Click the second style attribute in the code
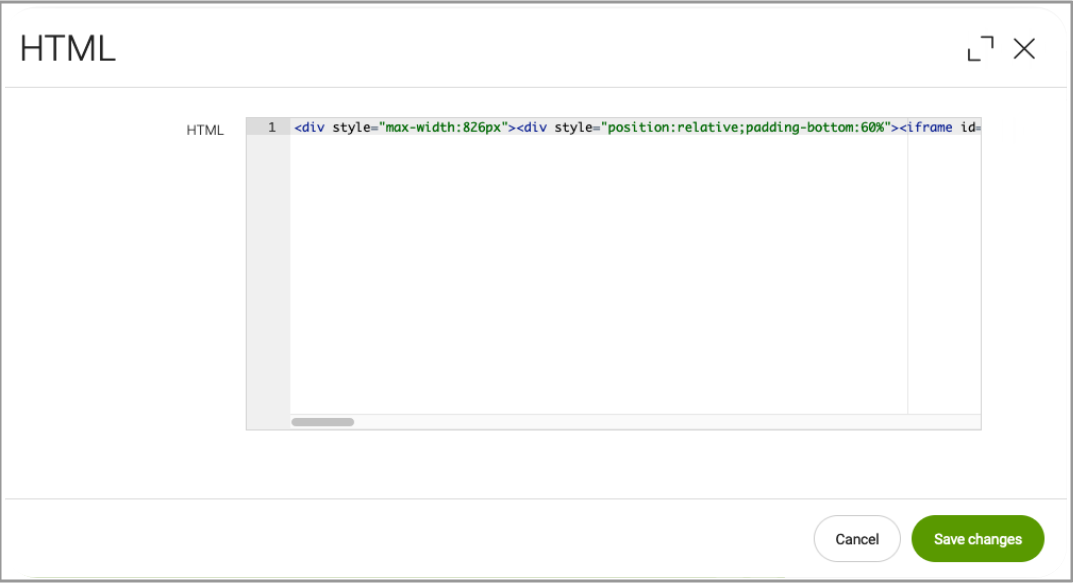1073x583 pixels. [573, 128]
